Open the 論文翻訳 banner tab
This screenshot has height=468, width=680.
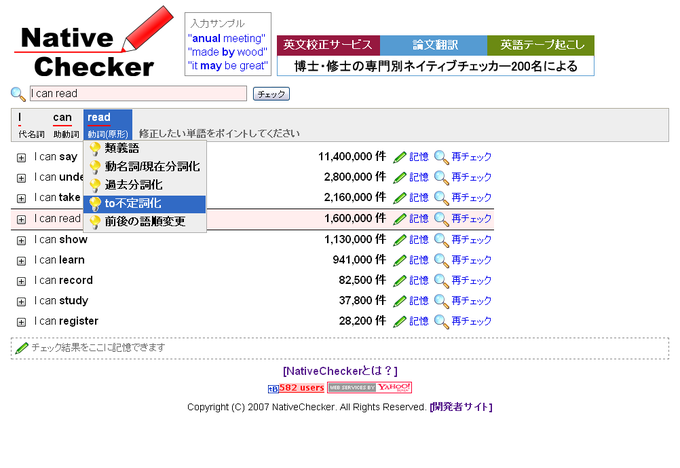point(434,45)
